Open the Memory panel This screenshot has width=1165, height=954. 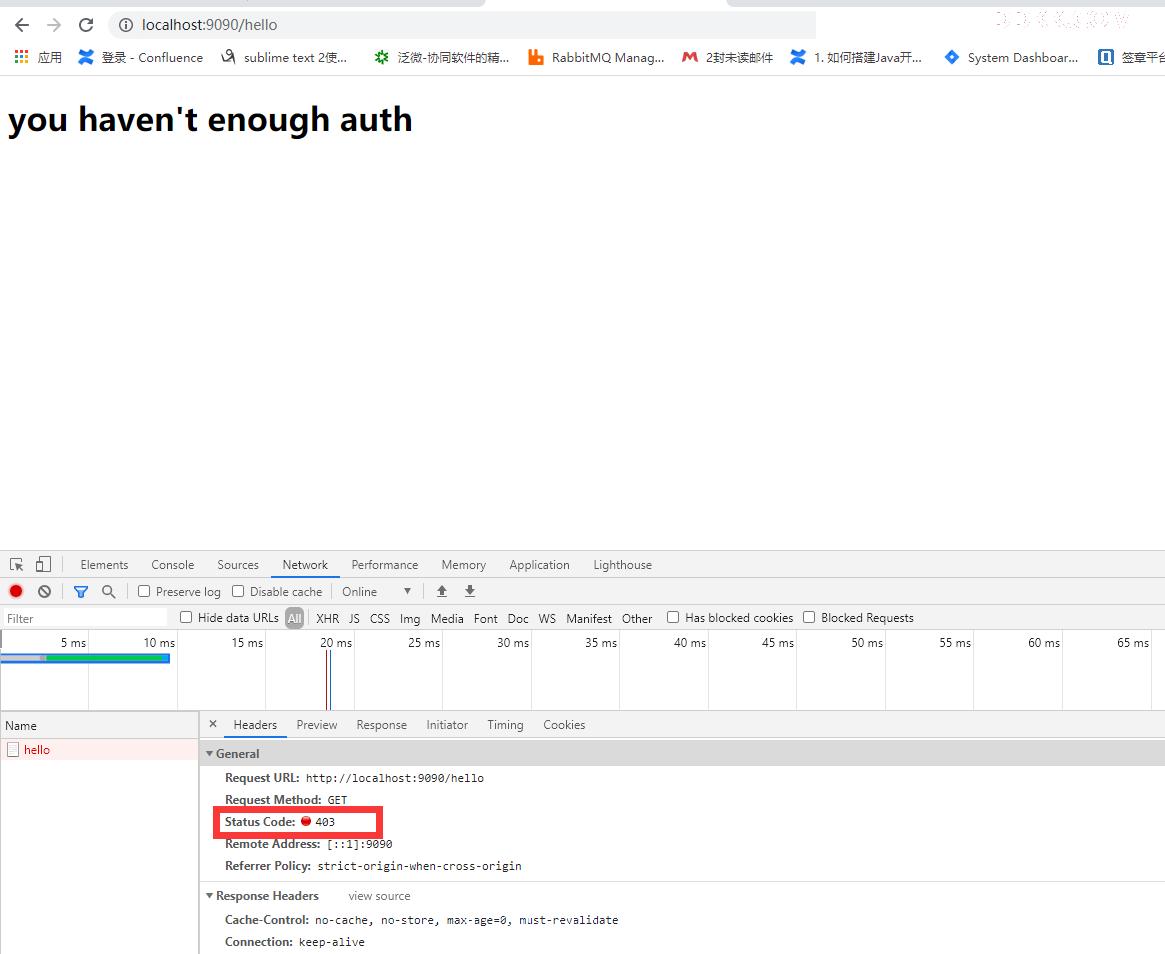tap(464, 565)
